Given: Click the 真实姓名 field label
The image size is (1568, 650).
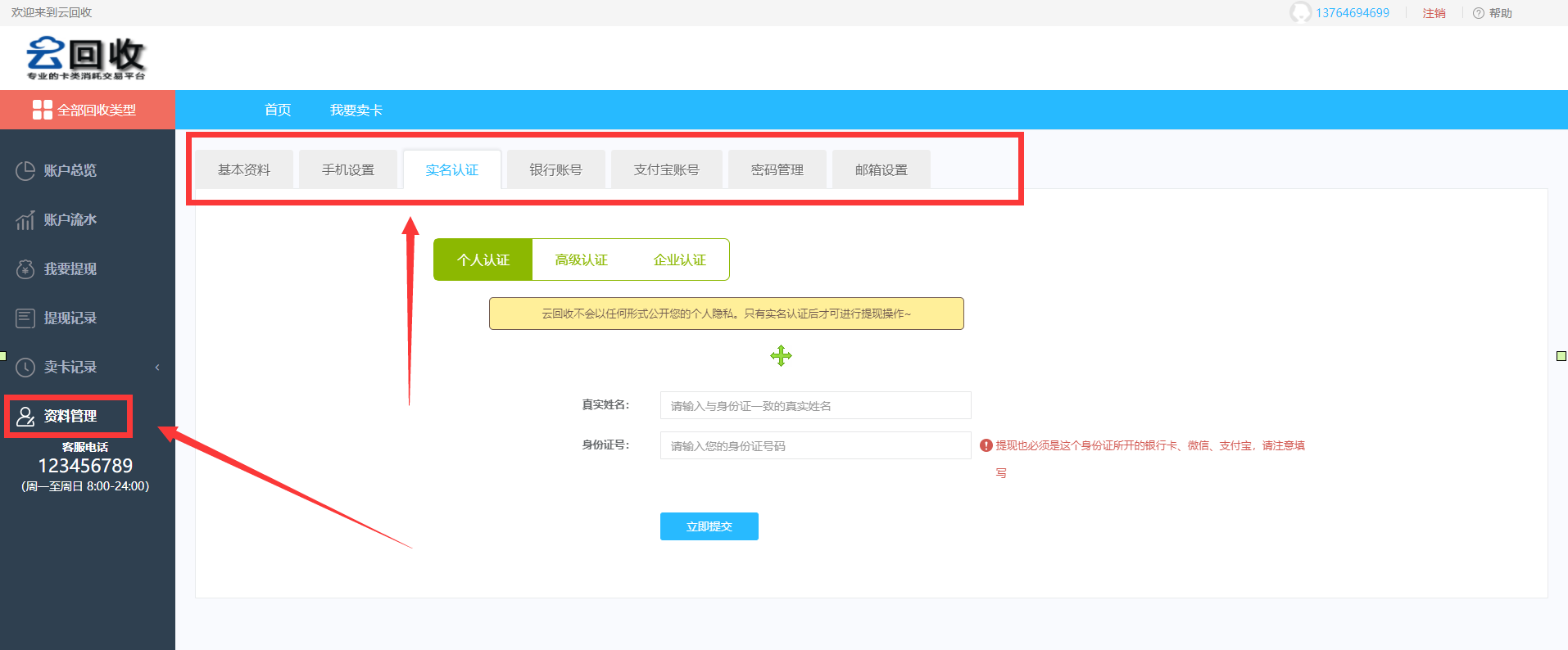Looking at the screenshot, I should pos(605,404).
